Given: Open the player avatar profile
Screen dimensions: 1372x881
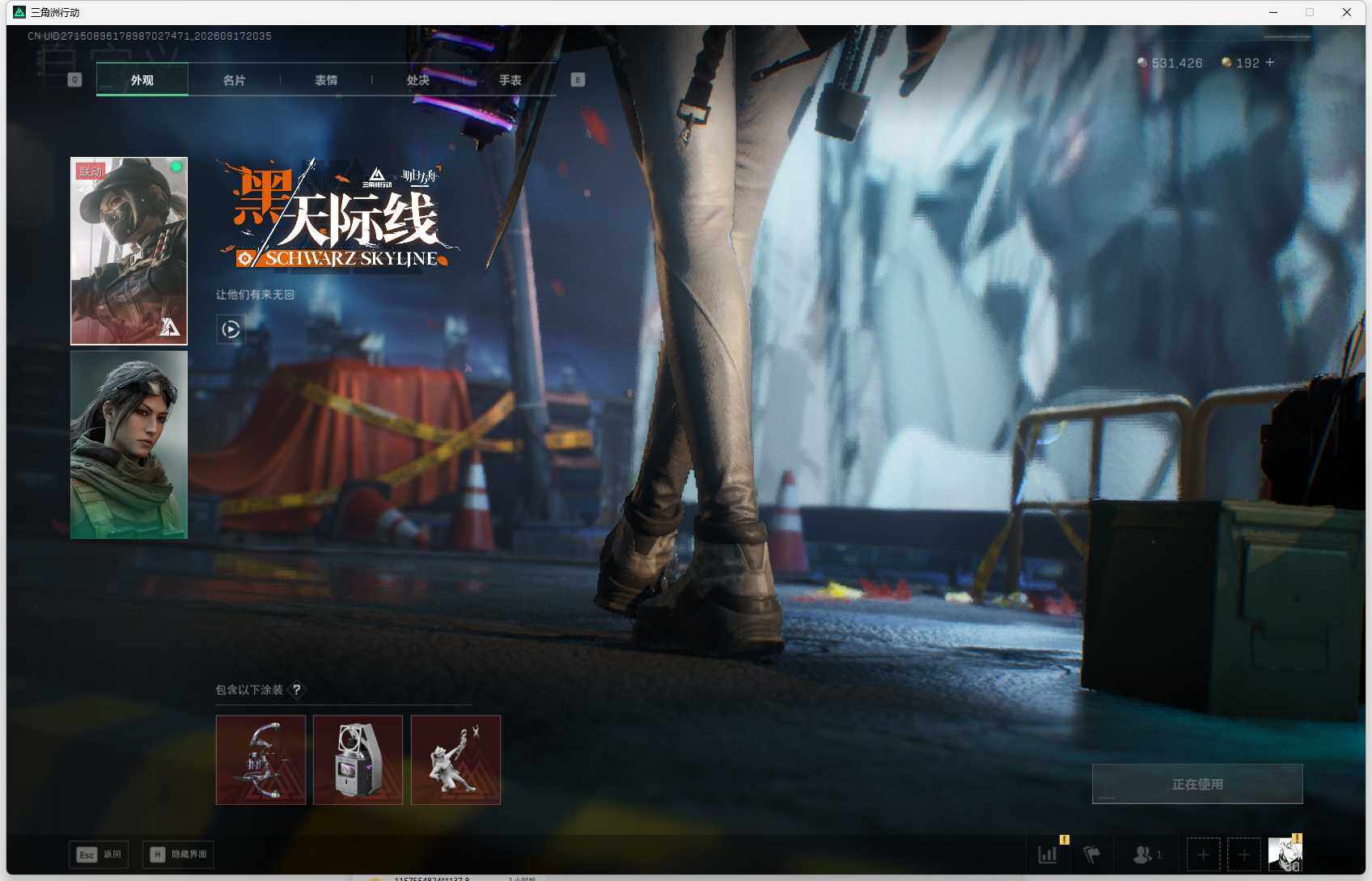Looking at the screenshot, I should coord(1285,854).
